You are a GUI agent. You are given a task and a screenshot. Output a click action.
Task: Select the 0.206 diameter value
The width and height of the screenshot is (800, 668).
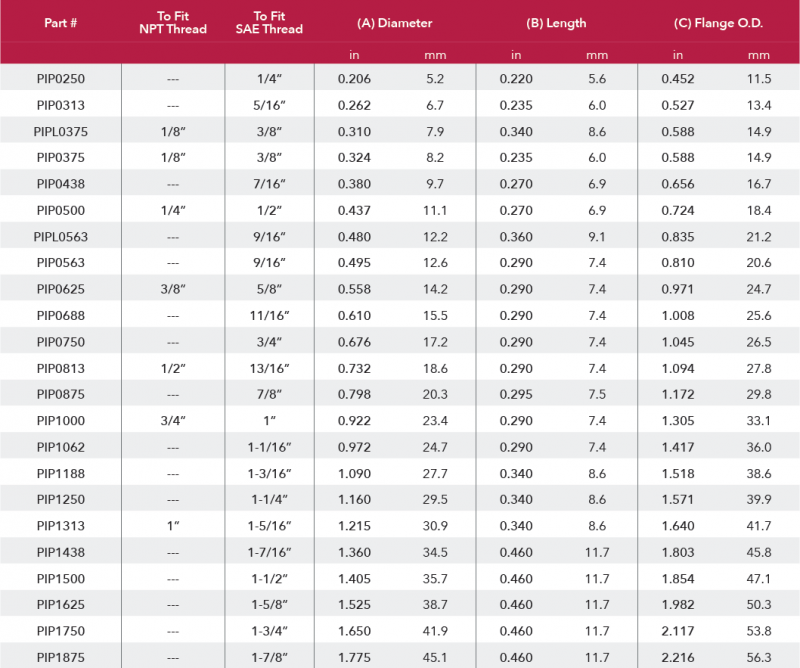354,78
